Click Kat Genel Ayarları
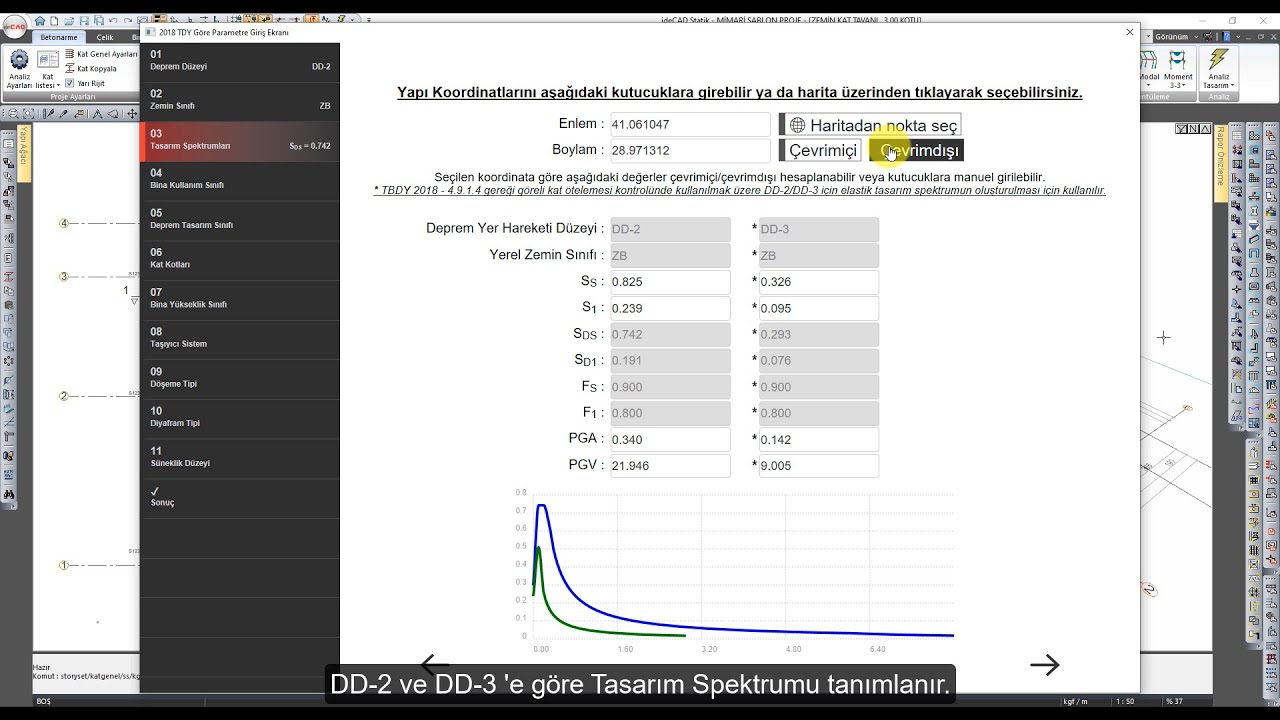Viewport: 1280px width, 720px height. point(102,54)
